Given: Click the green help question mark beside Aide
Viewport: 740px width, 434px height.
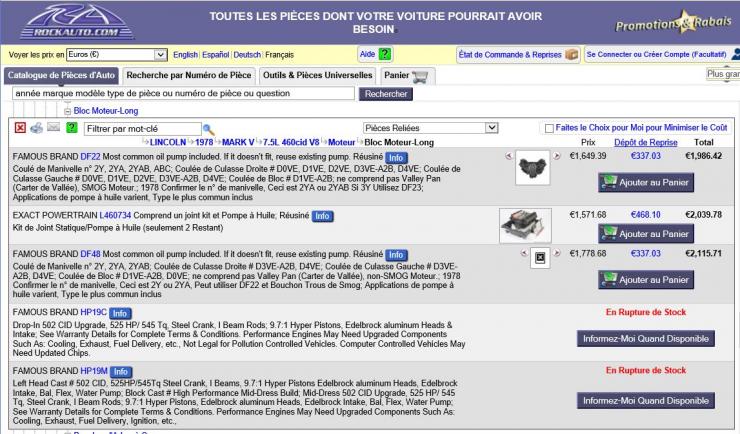Looking at the screenshot, I should click(385, 54).
